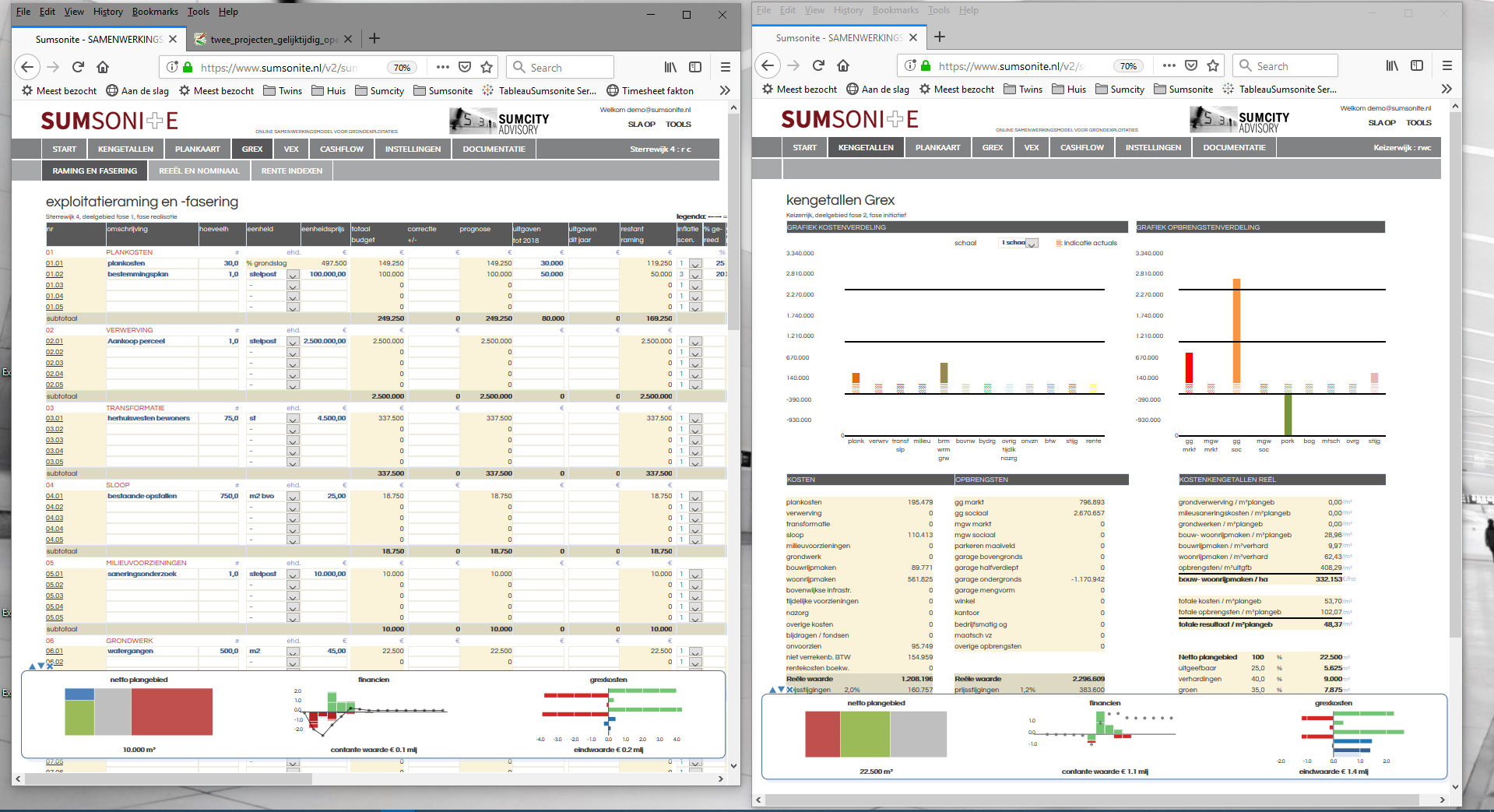Reload the page in the left browser window
1494x812 pixels.
(x=78, y=67)
